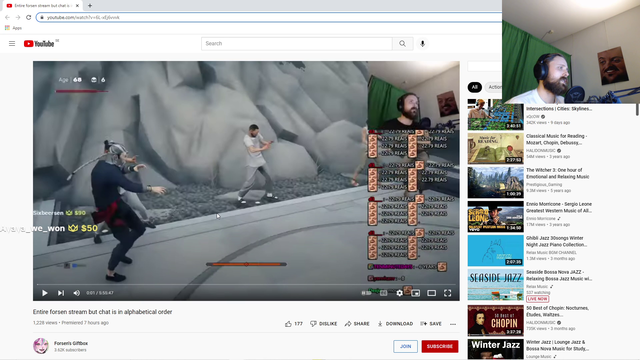Screen dimensions: 640x360
Task: Open '50 Best of Chopin' title
Action: coord(558,311)
